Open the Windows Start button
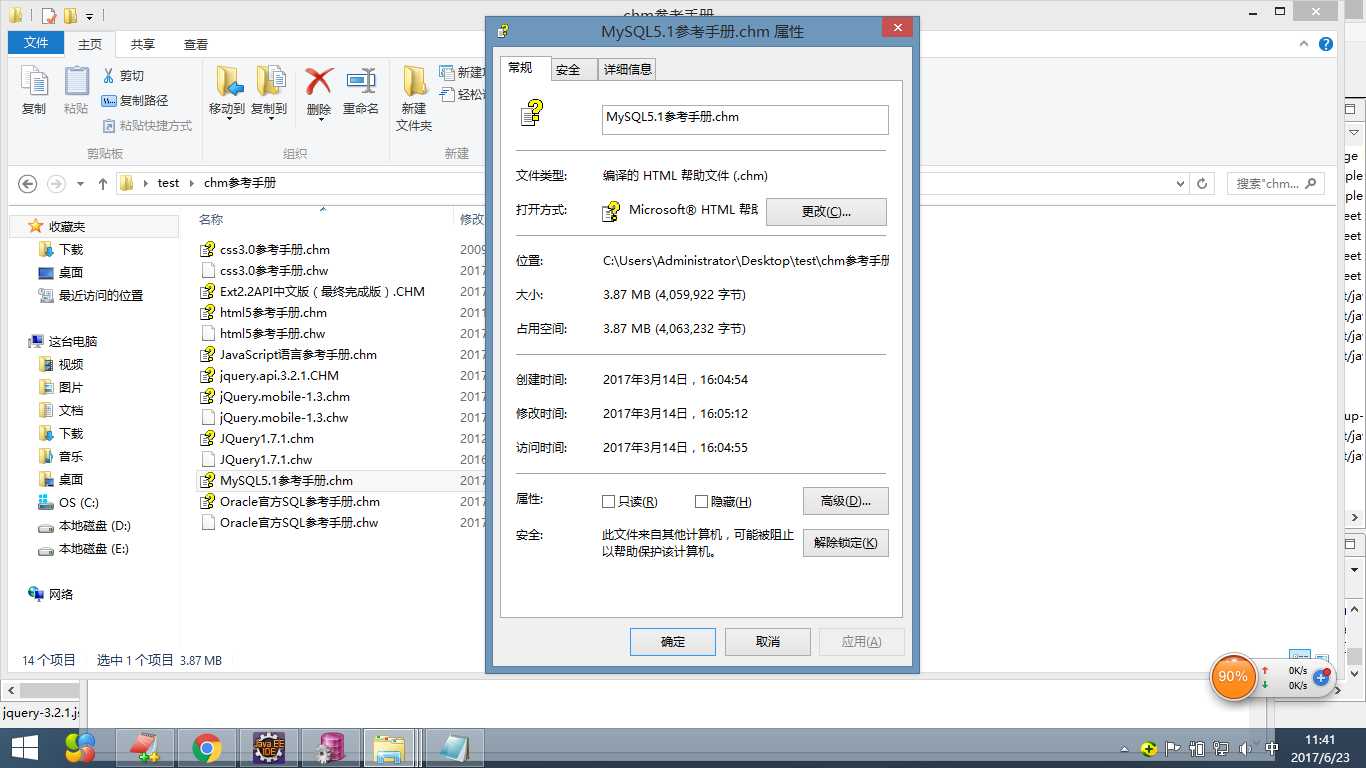This screenshot has width=1366, height=768. pyautogui.click(x=24, y=747)
